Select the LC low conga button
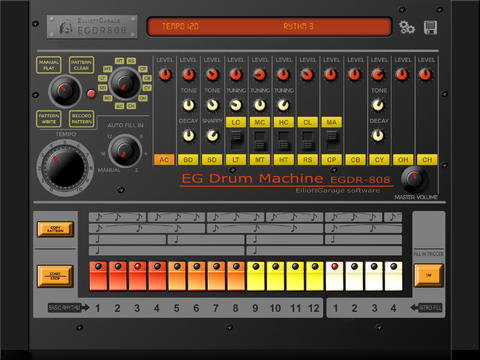480x360 pixels. click(x=236, y=122)
